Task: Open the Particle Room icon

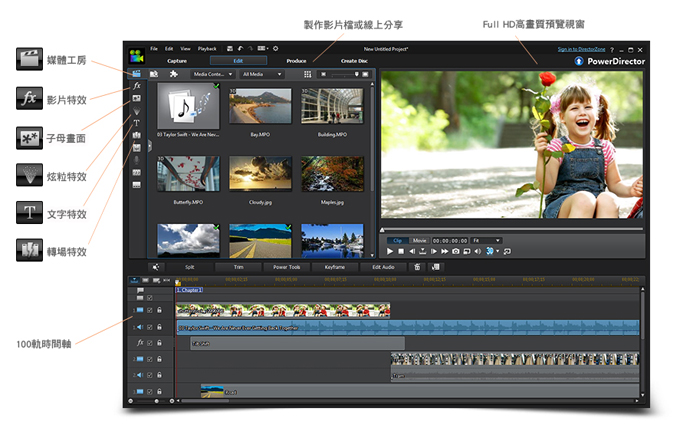Action: click(136, 111)
